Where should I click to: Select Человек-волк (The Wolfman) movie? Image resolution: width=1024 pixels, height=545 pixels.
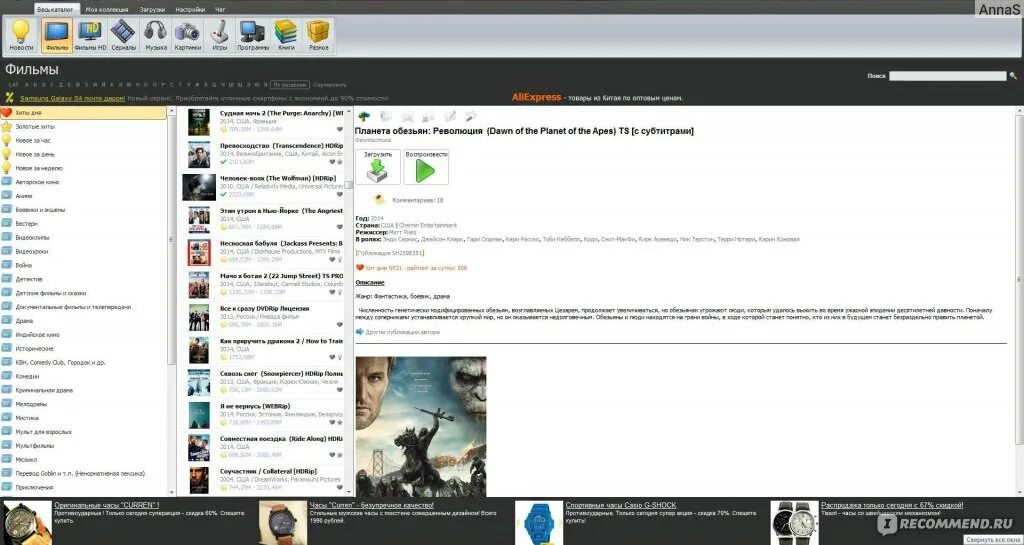tap(261, 187)
